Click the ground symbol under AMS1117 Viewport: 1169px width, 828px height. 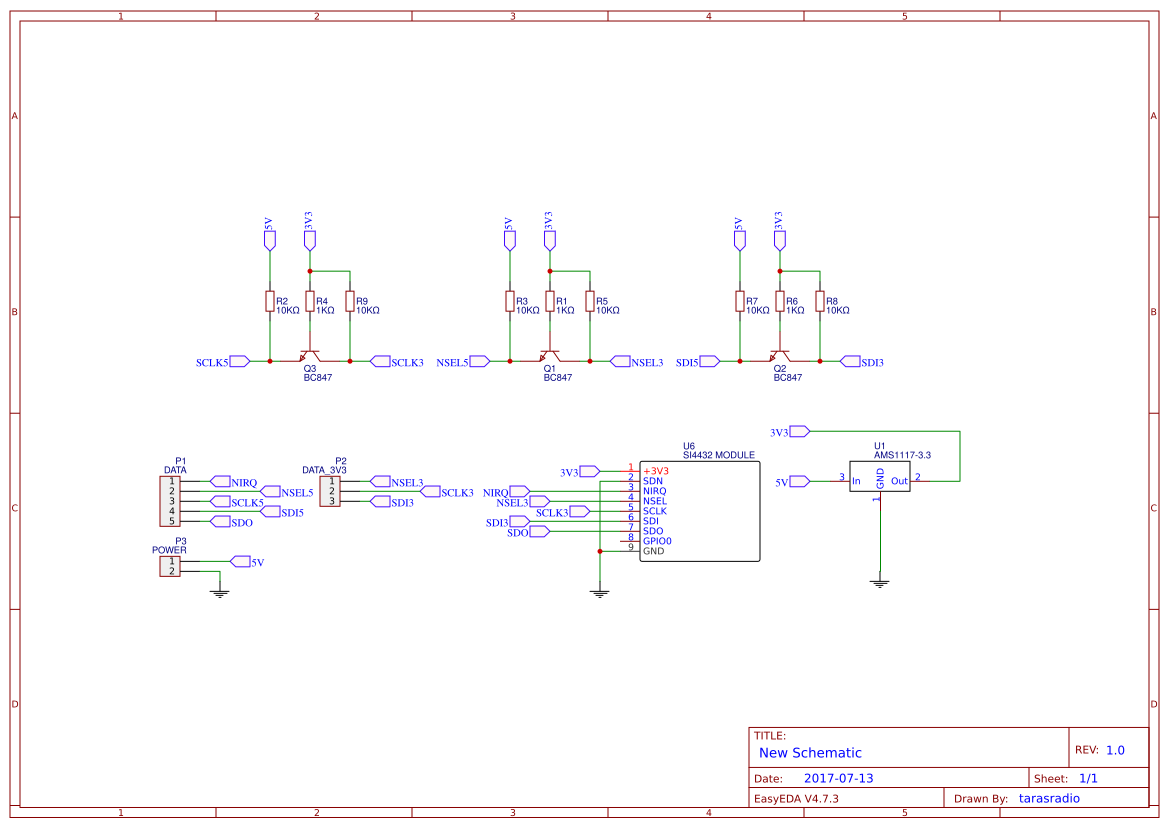[x=880, y=583]
